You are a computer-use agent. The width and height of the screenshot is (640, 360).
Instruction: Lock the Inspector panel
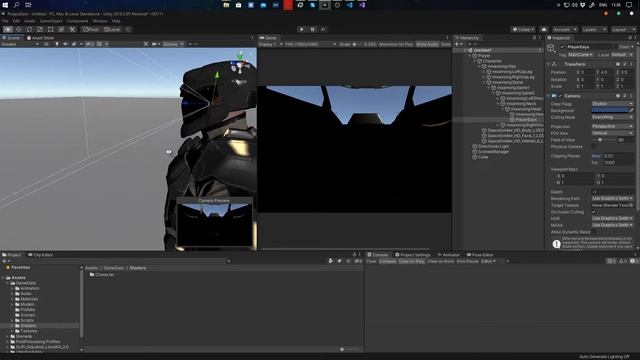(630, 38)
